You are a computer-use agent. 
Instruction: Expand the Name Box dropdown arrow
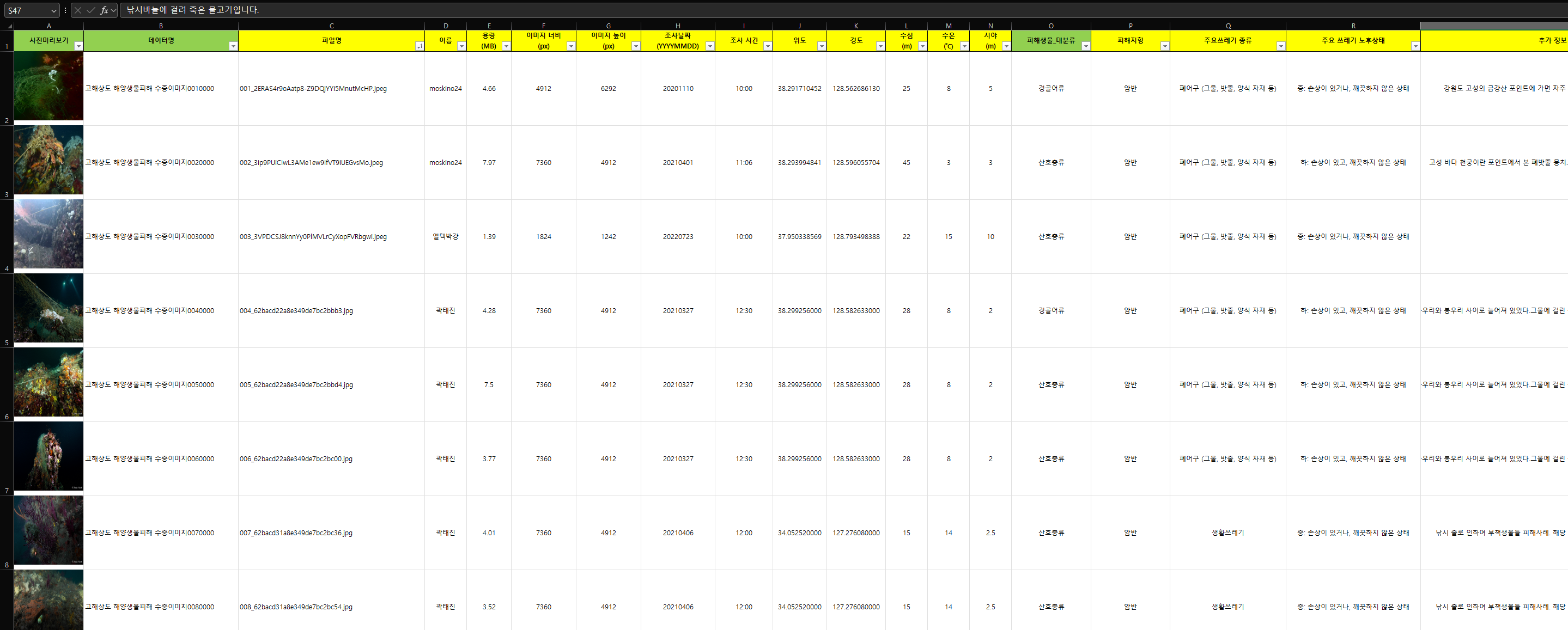[x=53, y=10]
